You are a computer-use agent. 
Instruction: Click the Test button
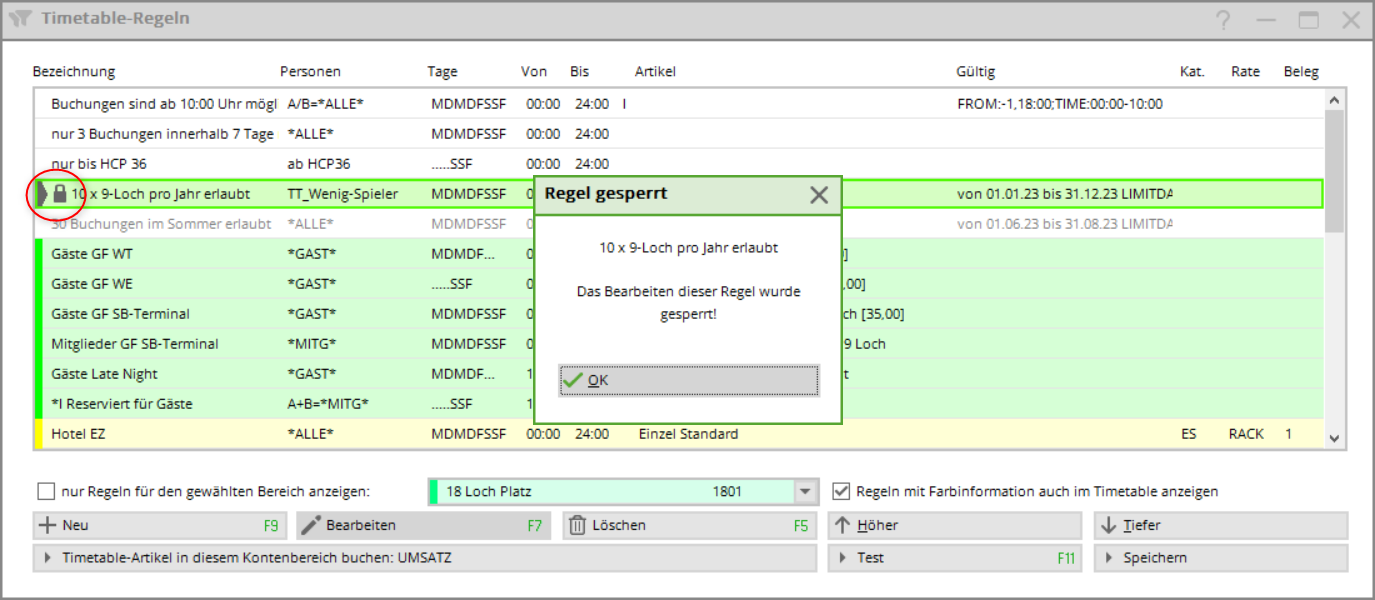tap(954, 558)
